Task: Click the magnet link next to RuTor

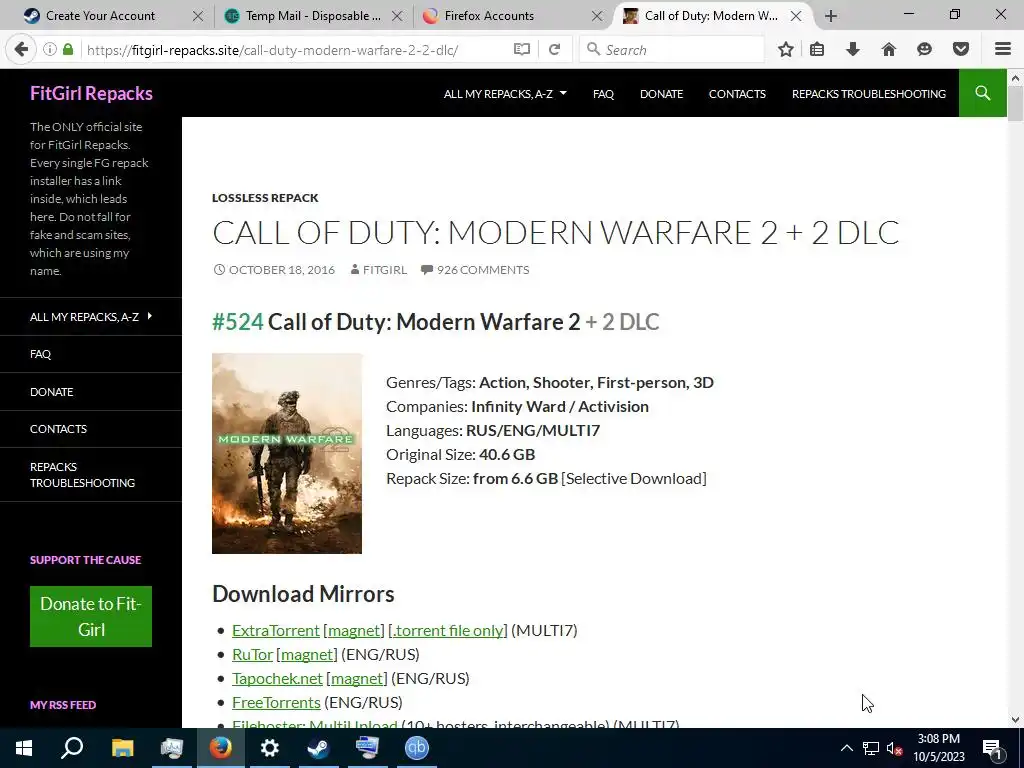Action: [x=307, y=654]
